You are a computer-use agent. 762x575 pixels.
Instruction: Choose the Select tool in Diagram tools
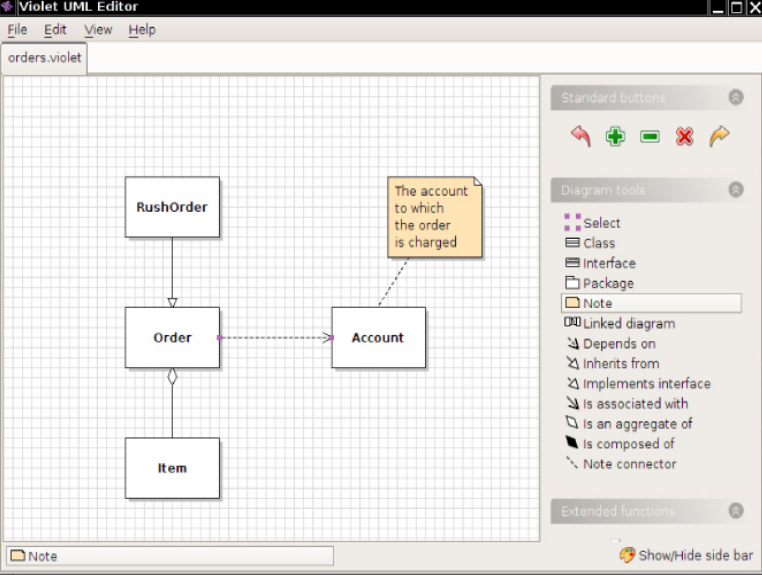click(x=601, y=223)
